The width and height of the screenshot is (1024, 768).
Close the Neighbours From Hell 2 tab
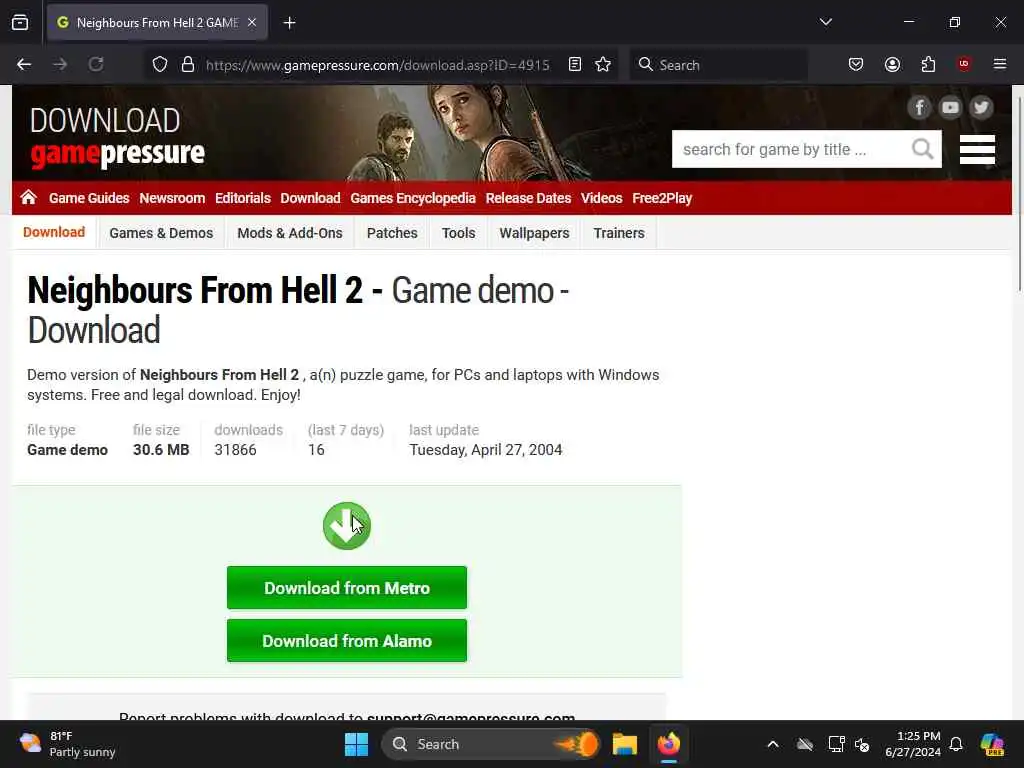point(252,22)
